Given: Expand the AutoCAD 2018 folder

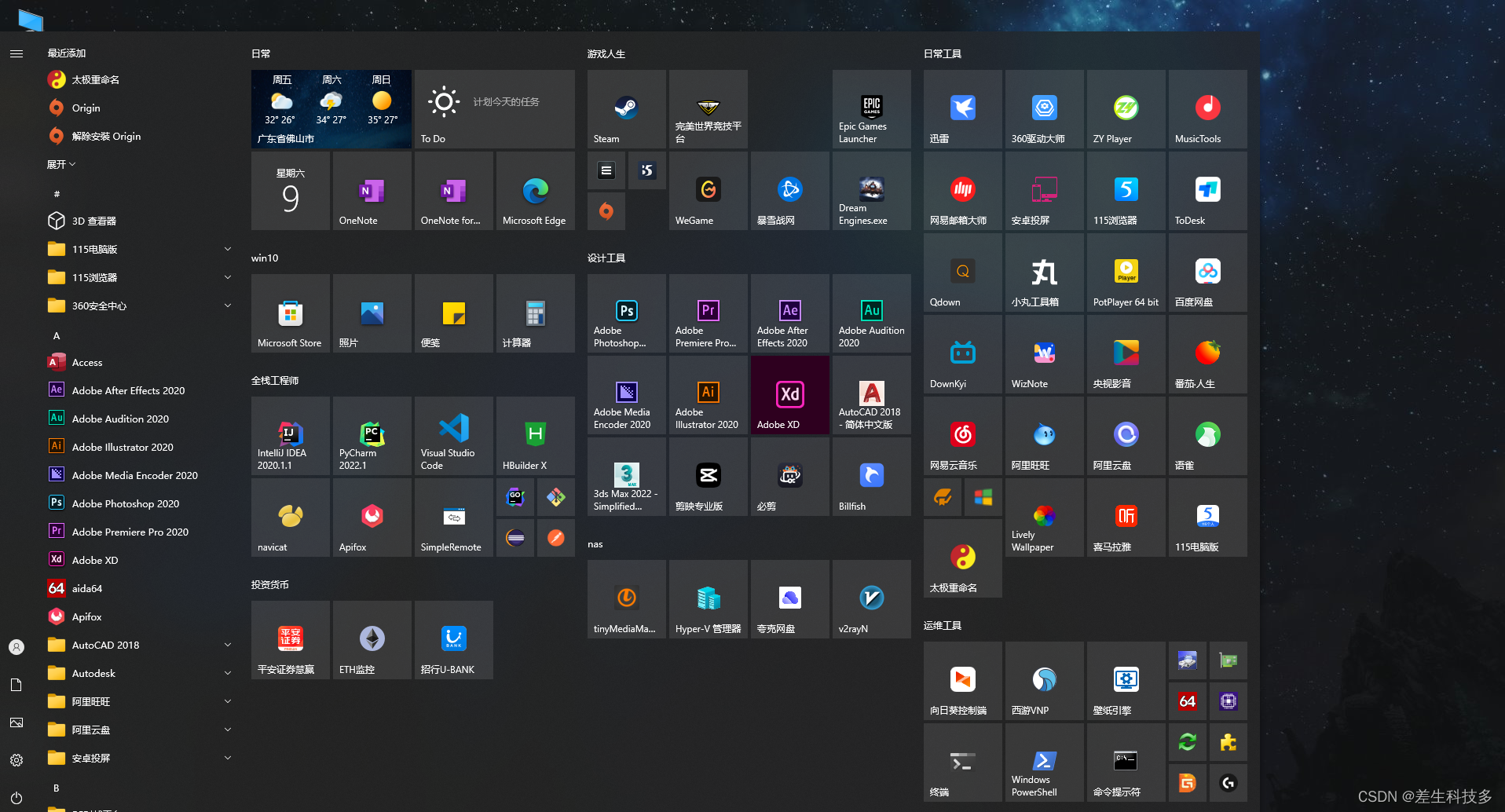Looking at the screenshot, I should coord(140,645).
